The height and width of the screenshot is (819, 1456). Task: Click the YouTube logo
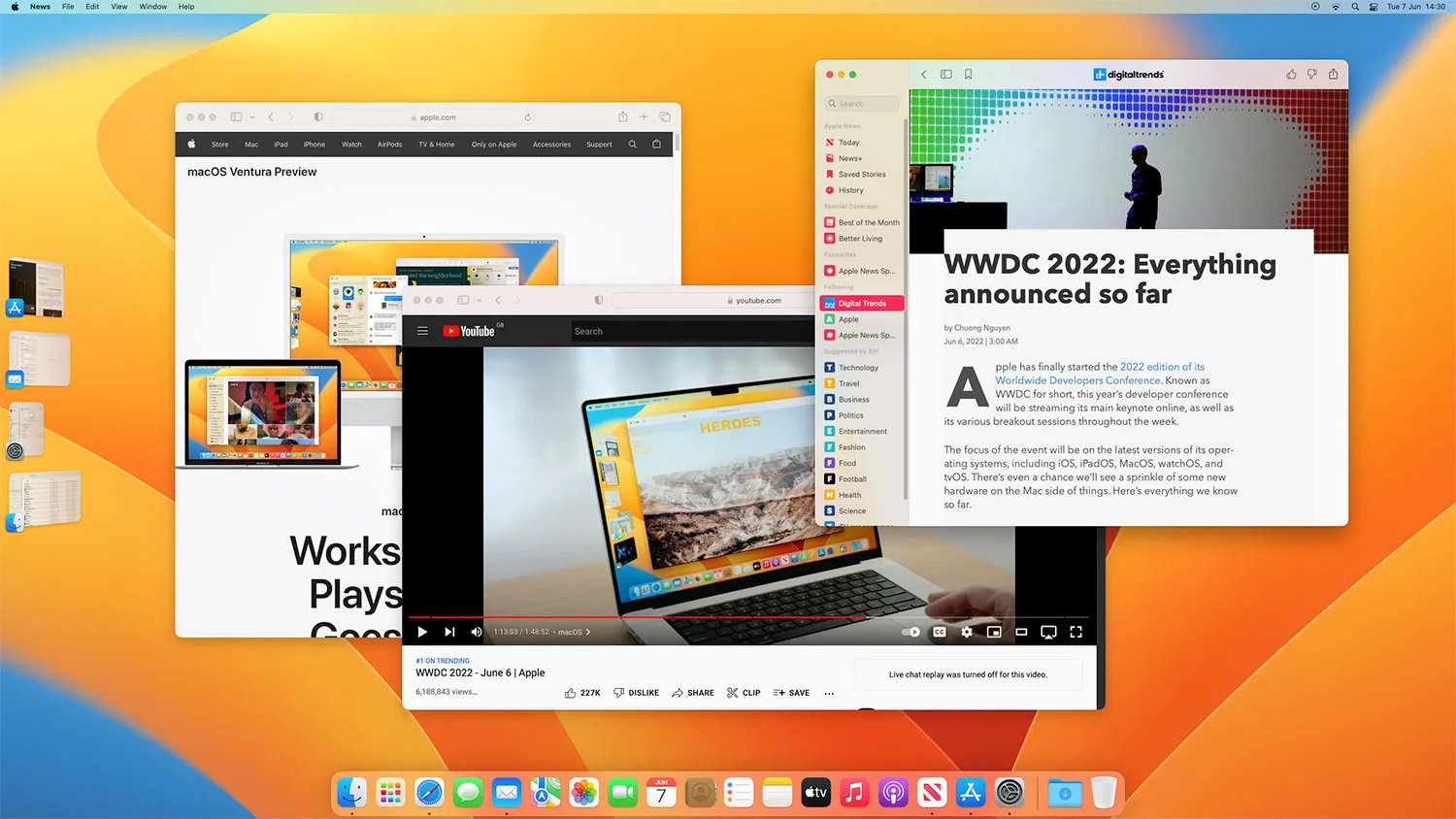(469, 331)
